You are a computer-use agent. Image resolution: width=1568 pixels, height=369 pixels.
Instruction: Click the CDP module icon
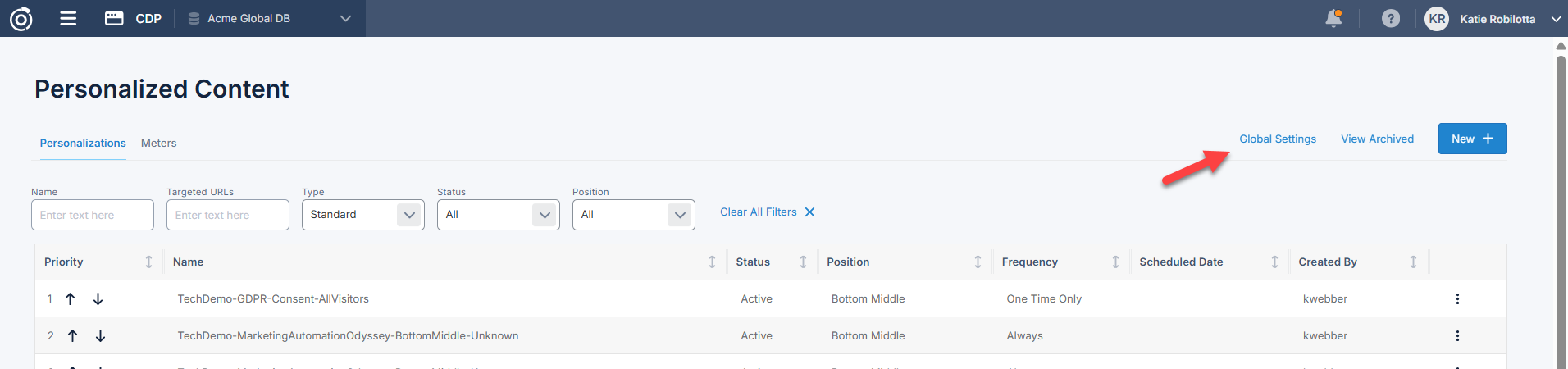[114, 18]
